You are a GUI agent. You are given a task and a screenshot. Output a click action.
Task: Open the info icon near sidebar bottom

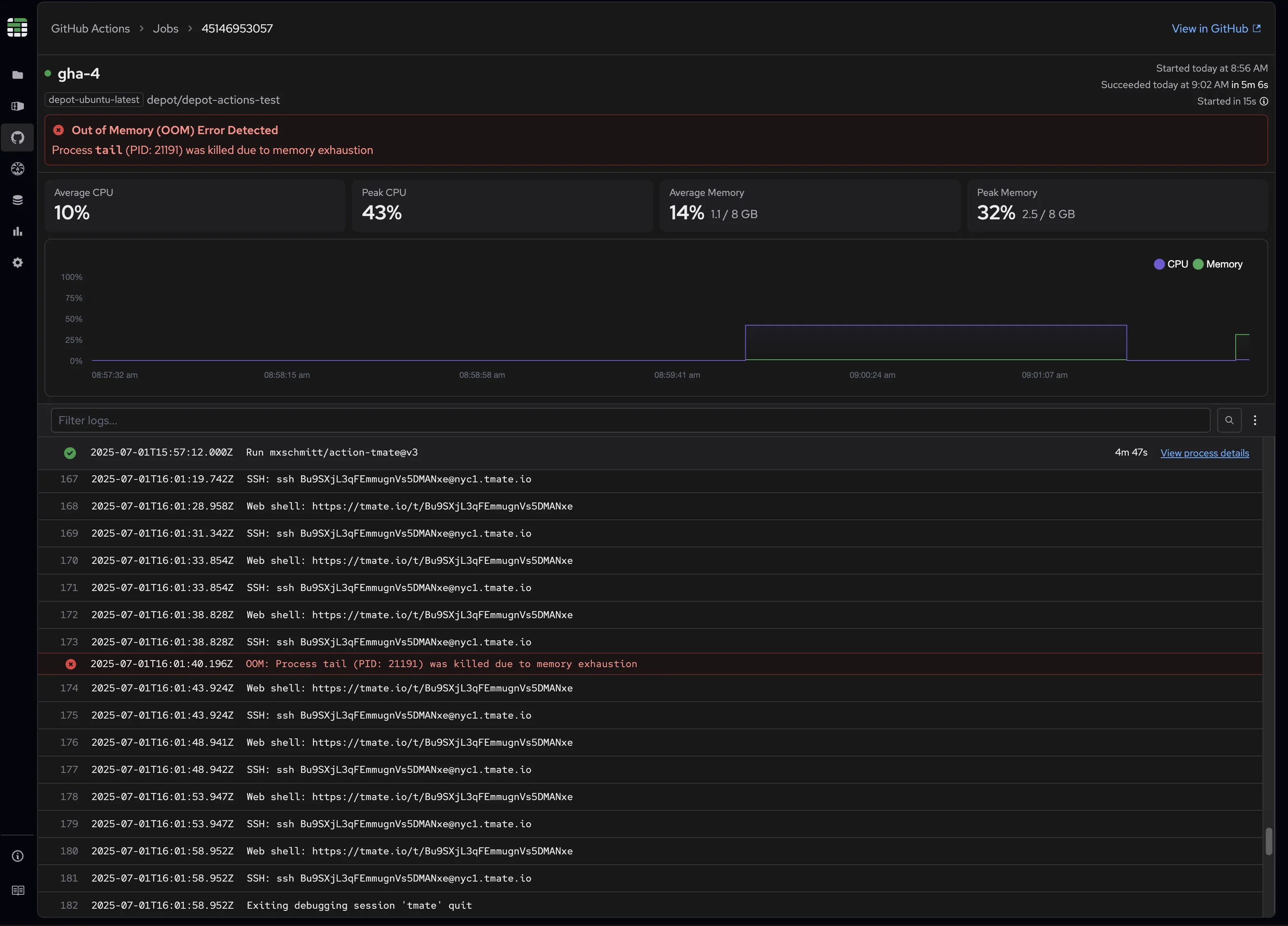click(x=18, y=855)
